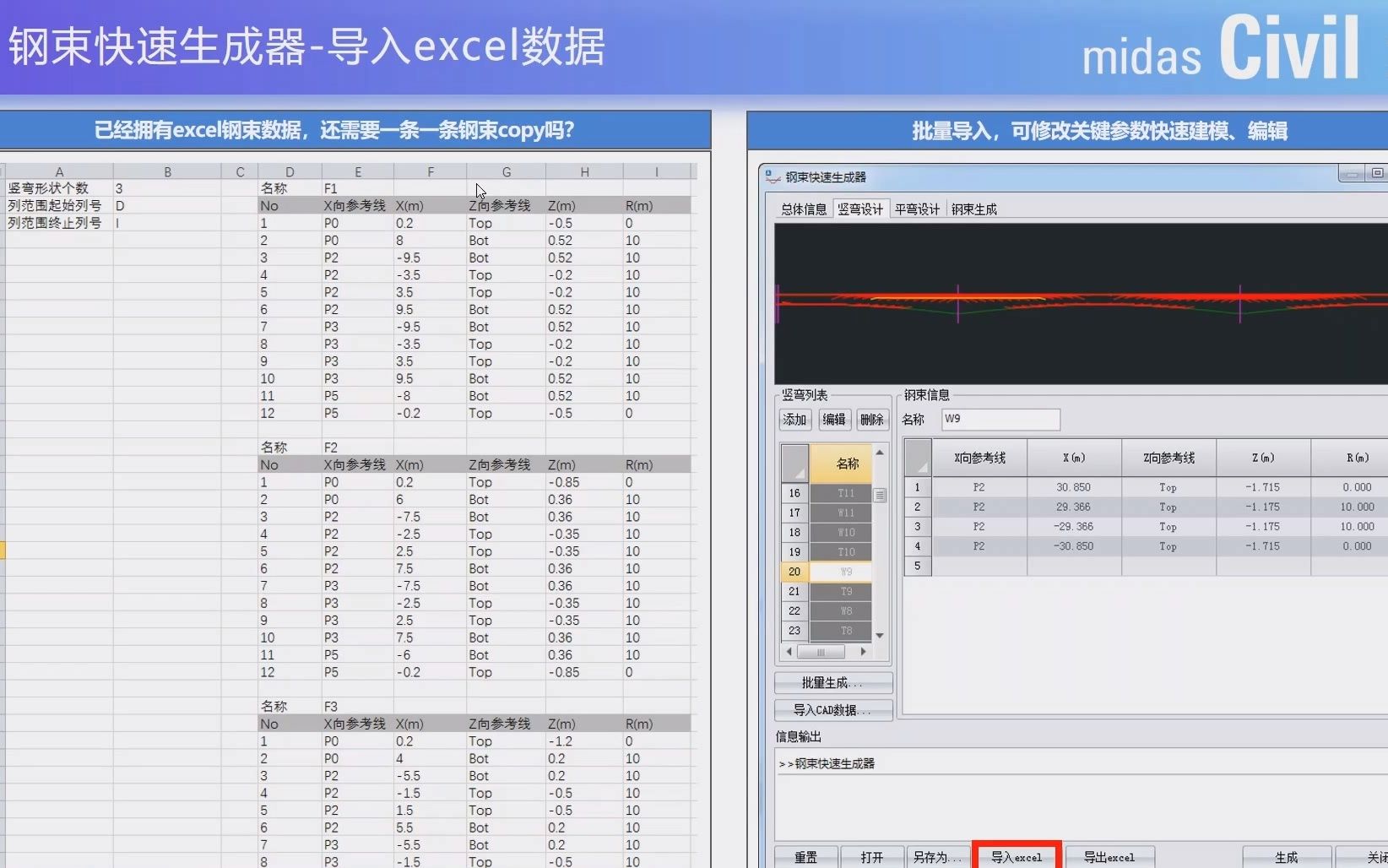Click the 导入excel button
The width and height of the screenshot is (1388, 868).
click(x=1017, y=857)
